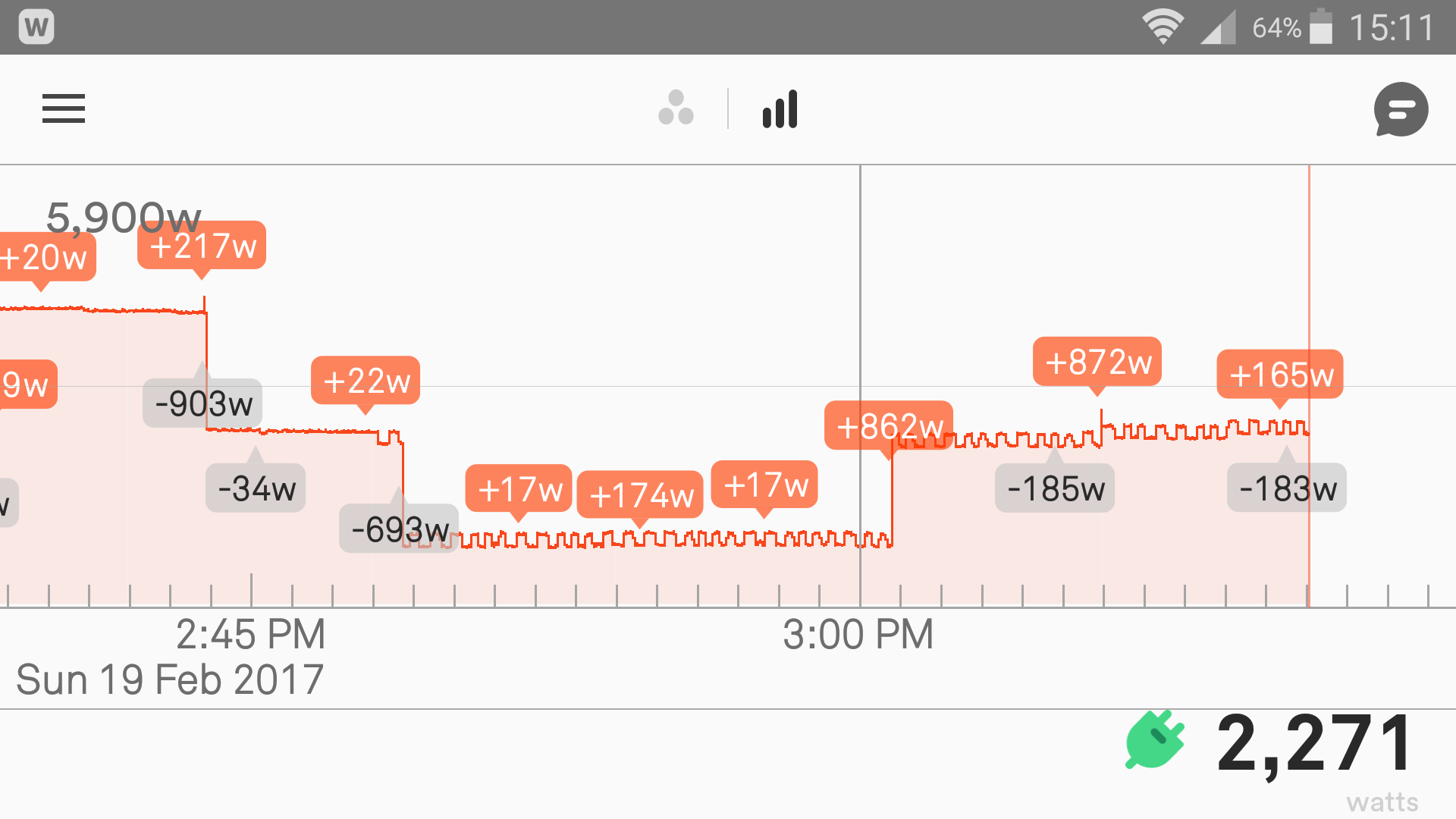Tap the +165w power change label
Screen dimensions: 1456x819
click(x=1280, y=375)
